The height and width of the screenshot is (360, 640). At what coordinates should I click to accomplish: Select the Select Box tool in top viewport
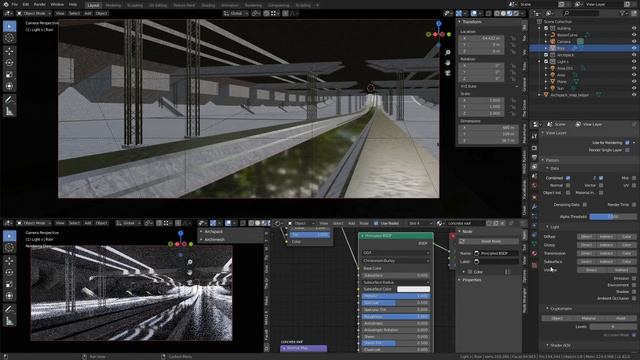[x=9, y=26]
